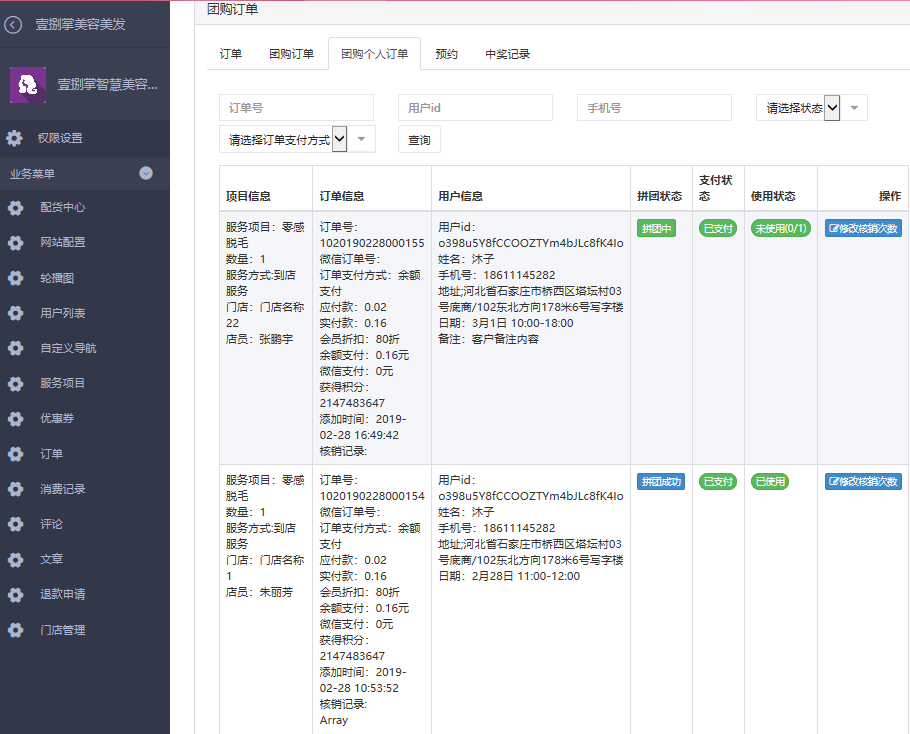
Task: Open the 中奖记录 tab
Action: point(507,54)
